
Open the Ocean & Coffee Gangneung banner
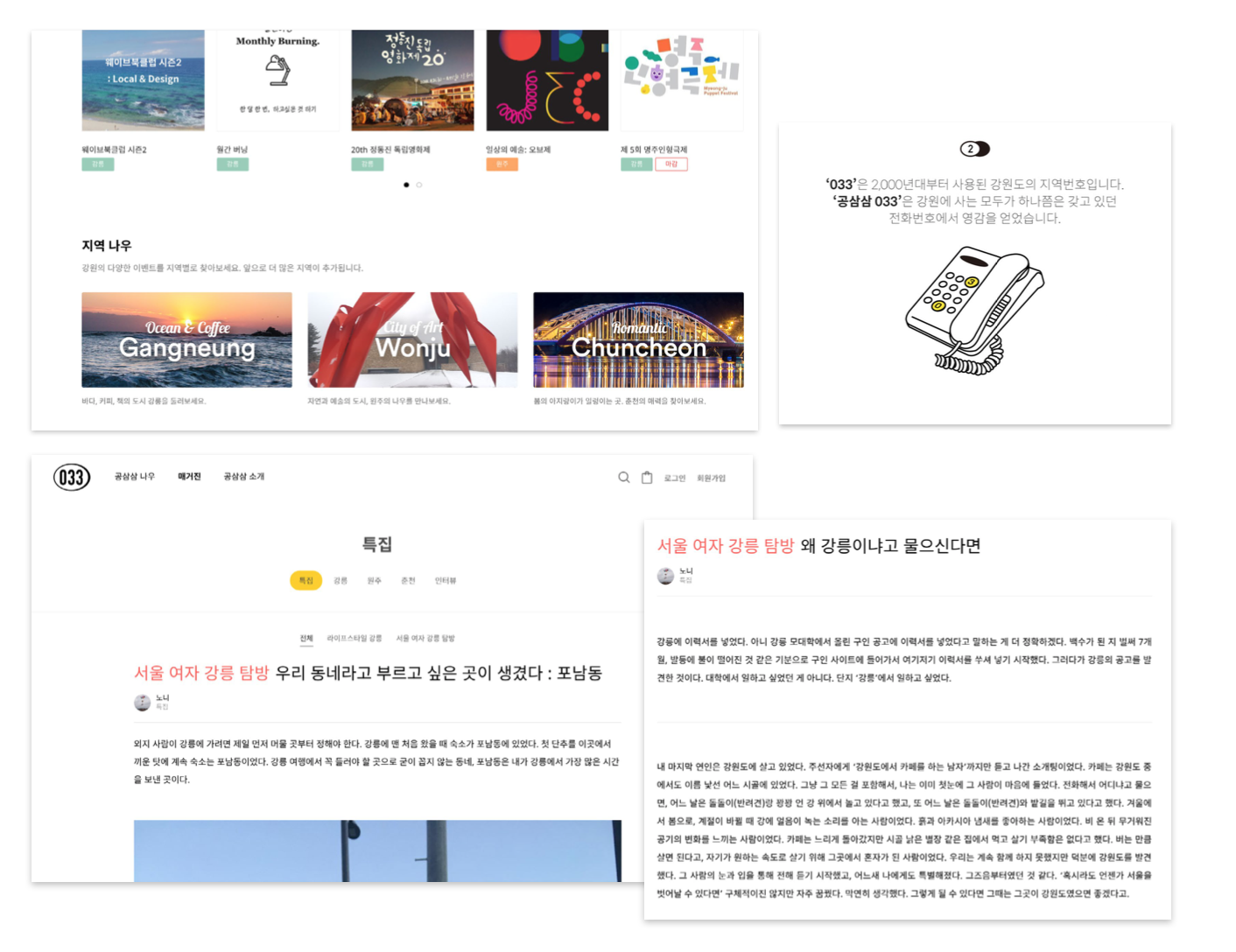(186, 339)
